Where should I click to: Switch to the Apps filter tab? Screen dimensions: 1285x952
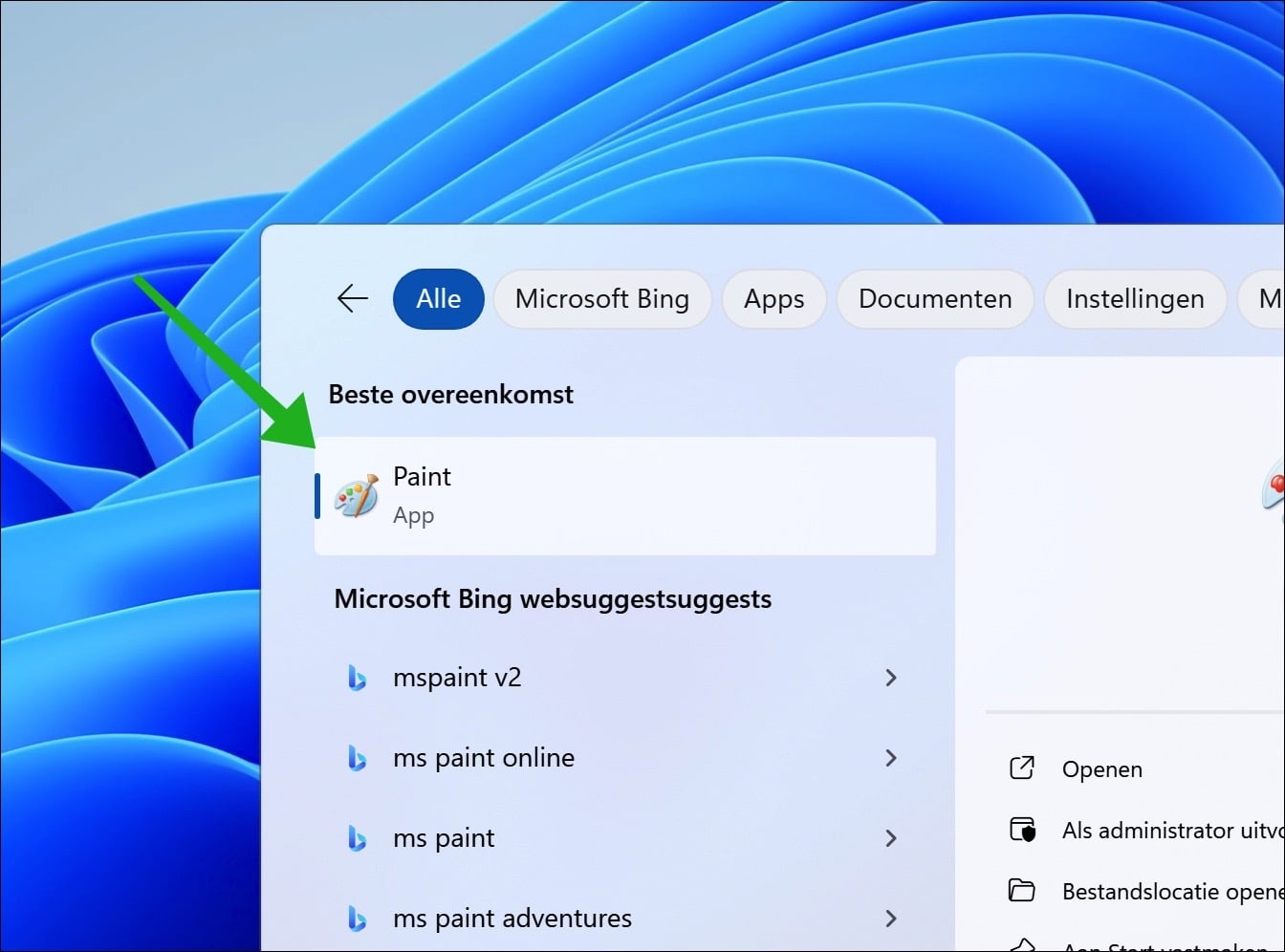(x=774, y=298)
